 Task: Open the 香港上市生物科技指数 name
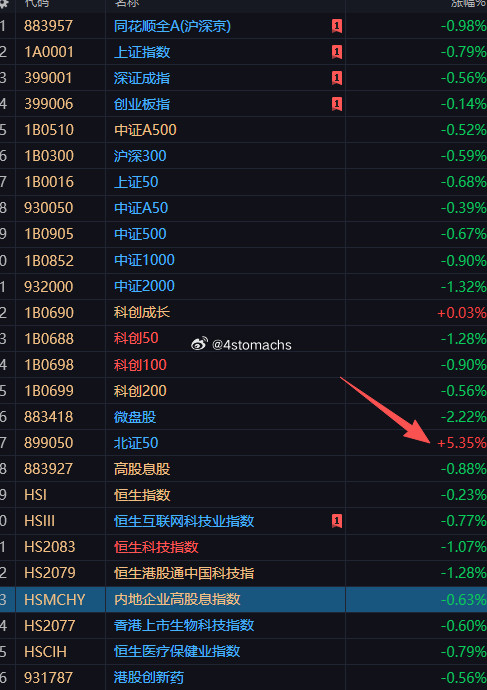184,625
